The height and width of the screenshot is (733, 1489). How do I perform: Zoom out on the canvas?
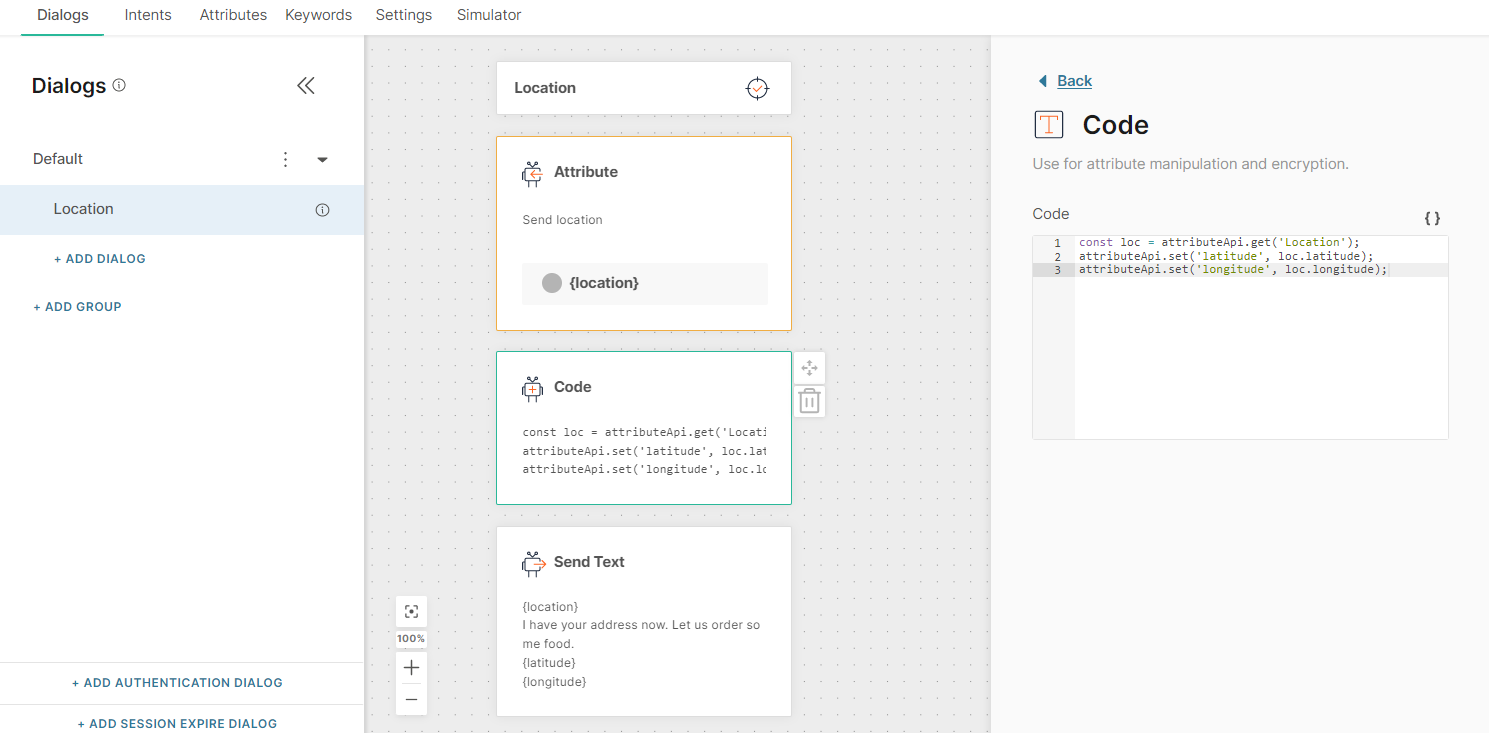[411, 699]
